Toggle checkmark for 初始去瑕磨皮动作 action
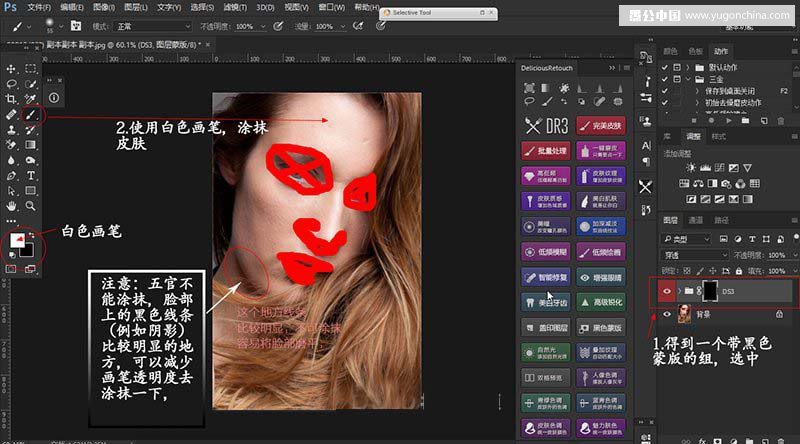 coord(664,103)
